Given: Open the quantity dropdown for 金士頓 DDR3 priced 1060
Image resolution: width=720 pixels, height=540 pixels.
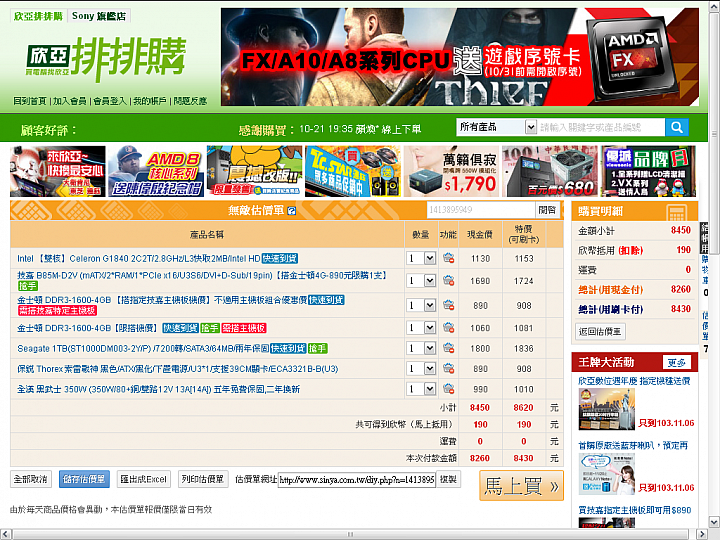Looking at the screenshot, I should click(421, 328).
